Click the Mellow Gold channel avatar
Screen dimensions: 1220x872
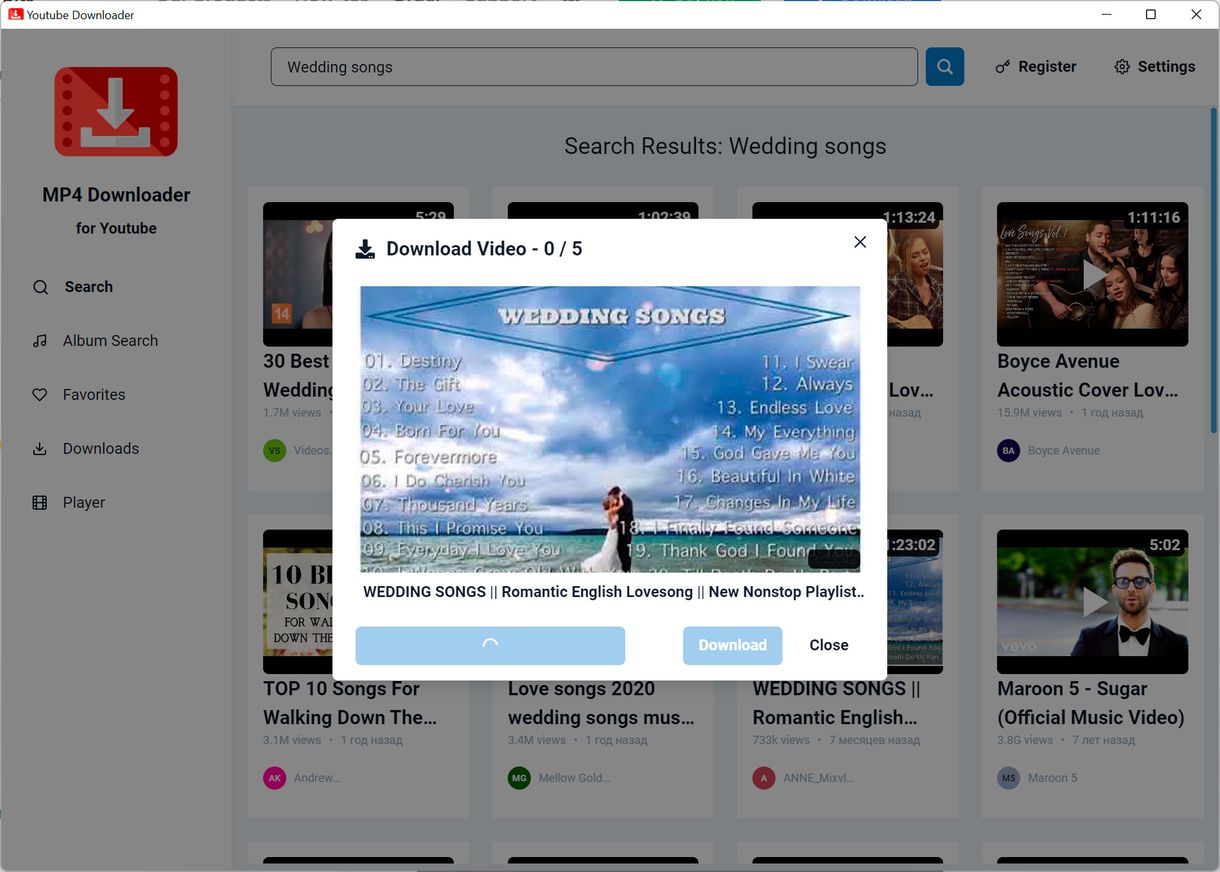519,777
